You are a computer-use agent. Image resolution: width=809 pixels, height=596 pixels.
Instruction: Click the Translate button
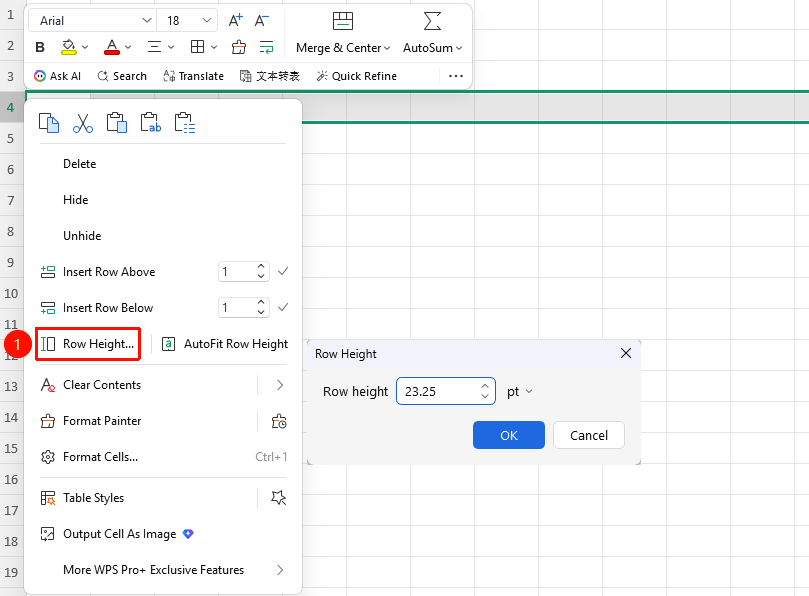pyautogui.click(x=193, y=76)
